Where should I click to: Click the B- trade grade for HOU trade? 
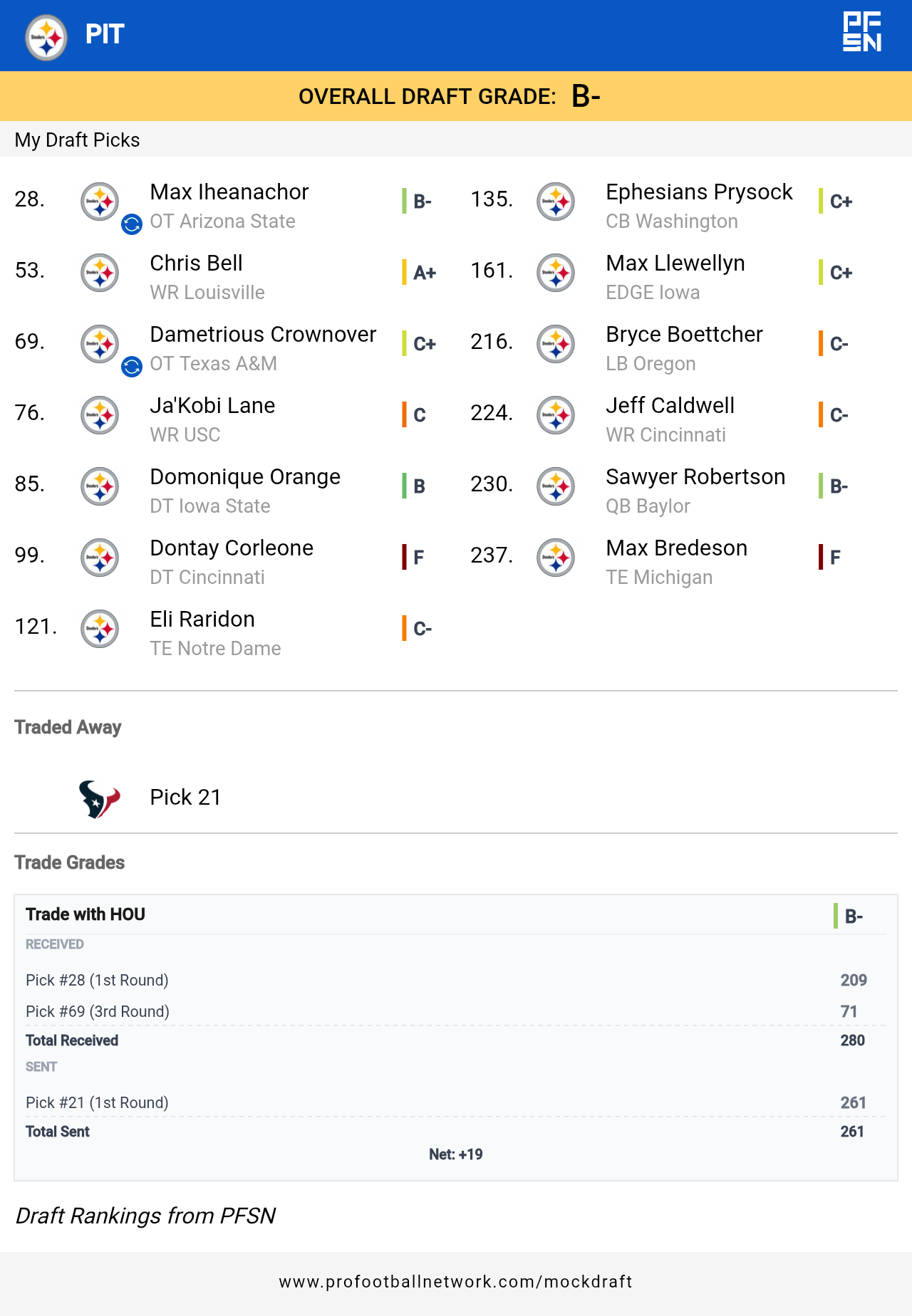coord(854,916)
